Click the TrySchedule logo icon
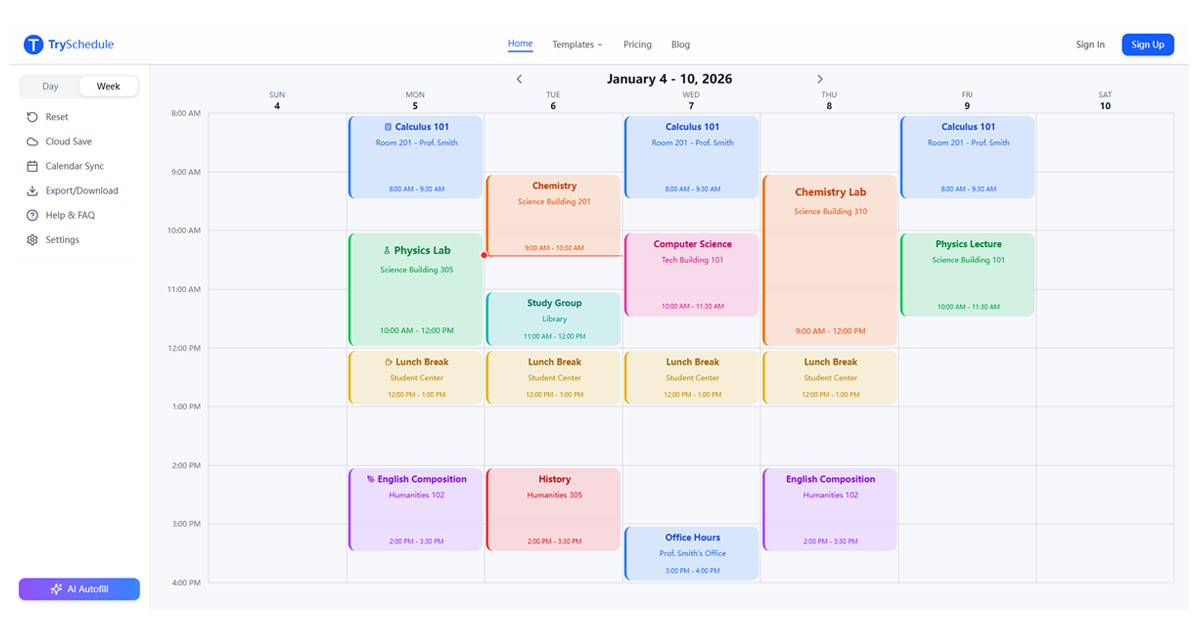The image size is (1200, 630). (34, 44)
